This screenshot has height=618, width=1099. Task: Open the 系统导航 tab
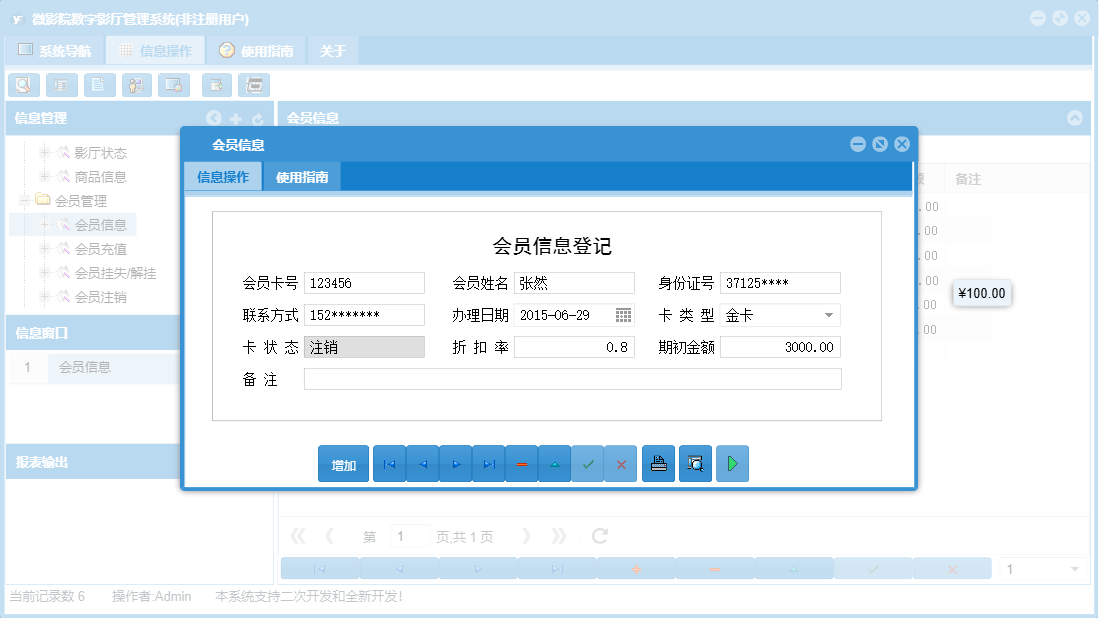[58, 49]
